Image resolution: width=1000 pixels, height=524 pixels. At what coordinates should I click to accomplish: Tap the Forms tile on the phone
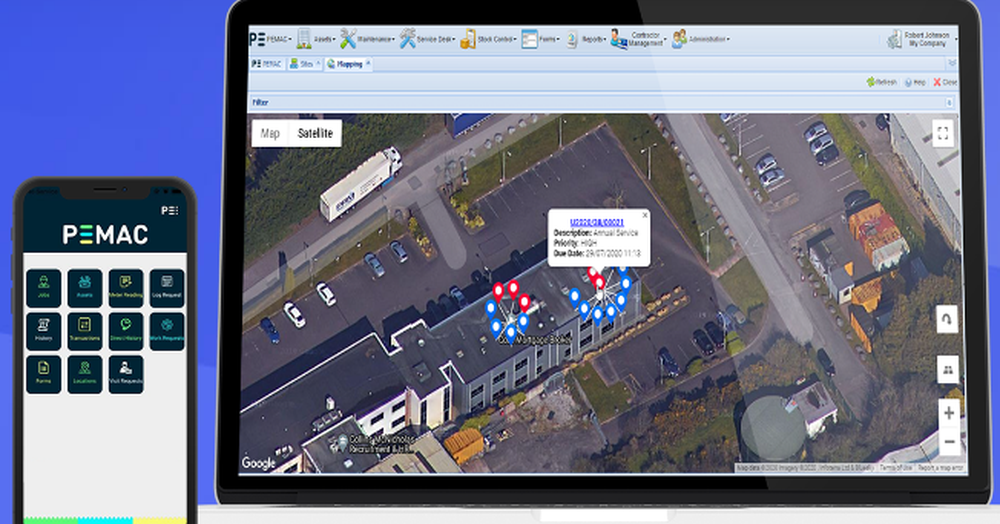click(44, 374)
